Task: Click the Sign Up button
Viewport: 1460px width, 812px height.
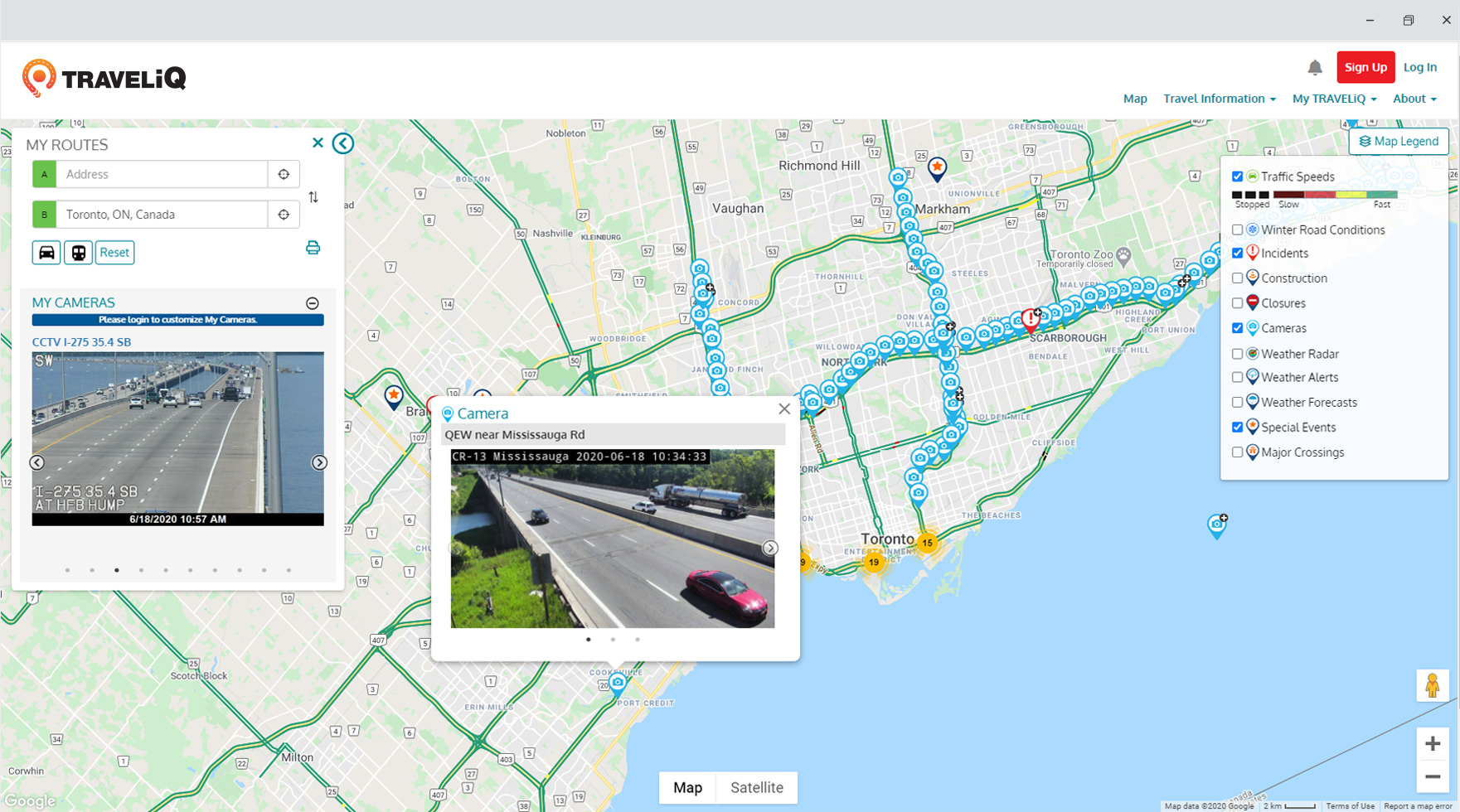Action: [1365, 67]
